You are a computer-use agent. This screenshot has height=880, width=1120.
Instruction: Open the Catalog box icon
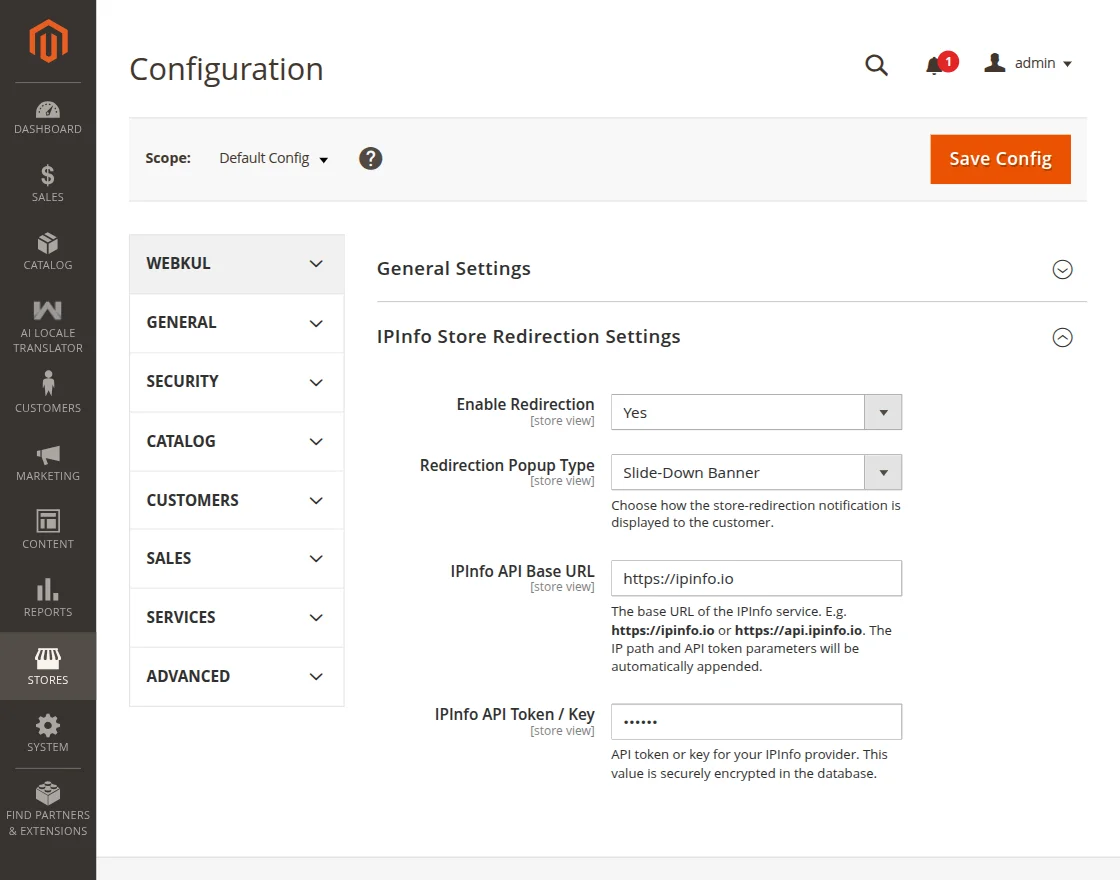pyautogui.click(x=48, y=244)
